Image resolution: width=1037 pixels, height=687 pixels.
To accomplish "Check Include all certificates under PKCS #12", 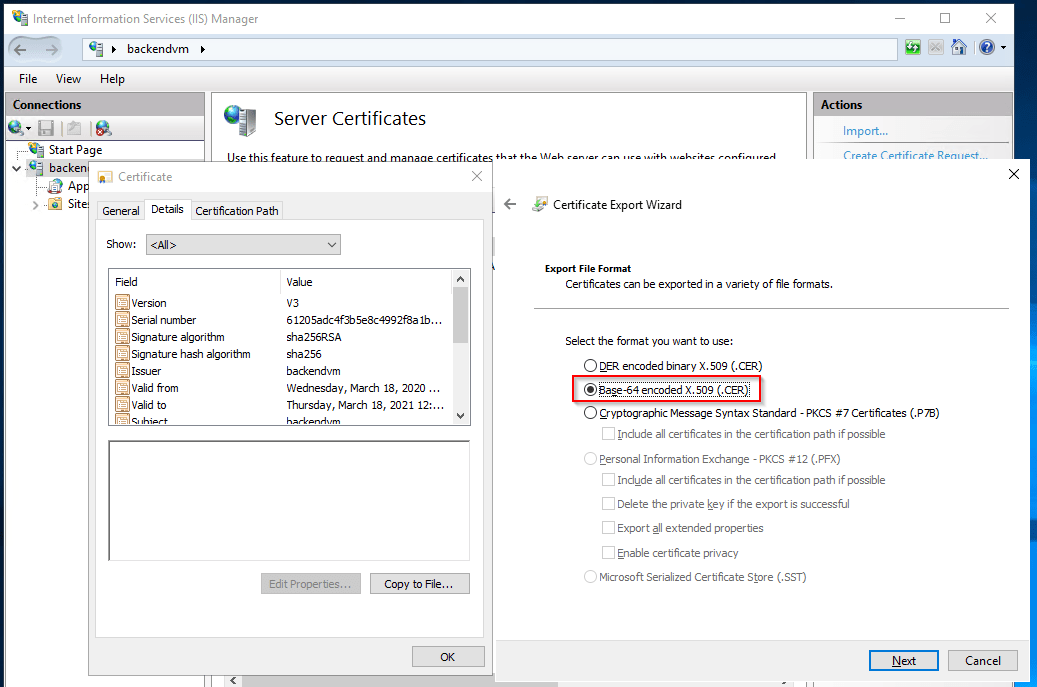I will coord(608,479).
